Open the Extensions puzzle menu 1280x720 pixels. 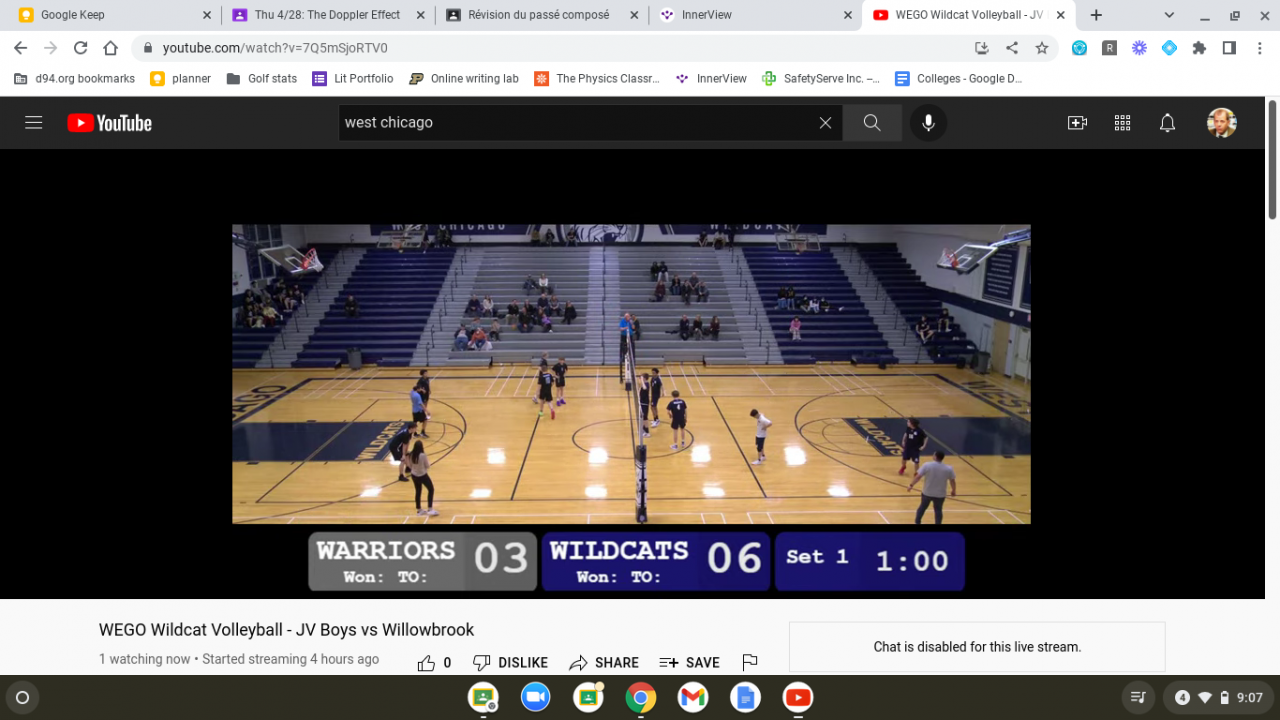pyautogui.click(x=1199, y=48)
